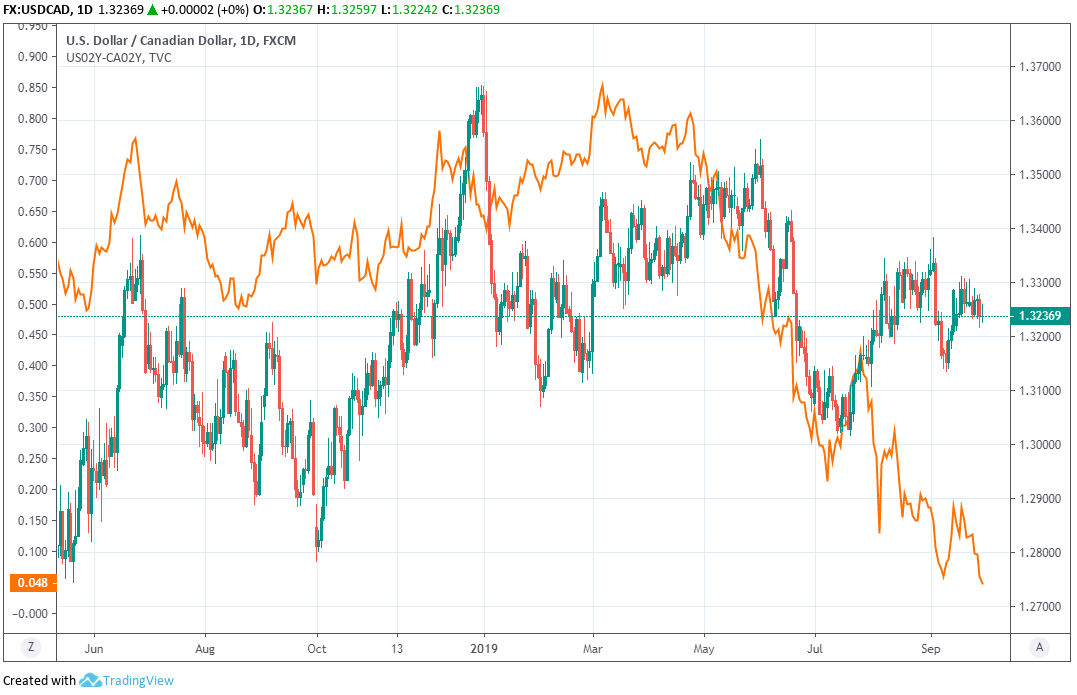Click the Z timezone button
This screenshot has height=695, width=1077.
pyautogui.click(x=31, y=647)
